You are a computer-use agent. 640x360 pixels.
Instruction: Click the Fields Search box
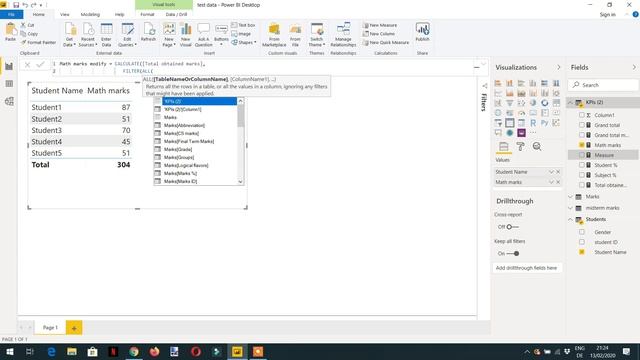point(603,85)
